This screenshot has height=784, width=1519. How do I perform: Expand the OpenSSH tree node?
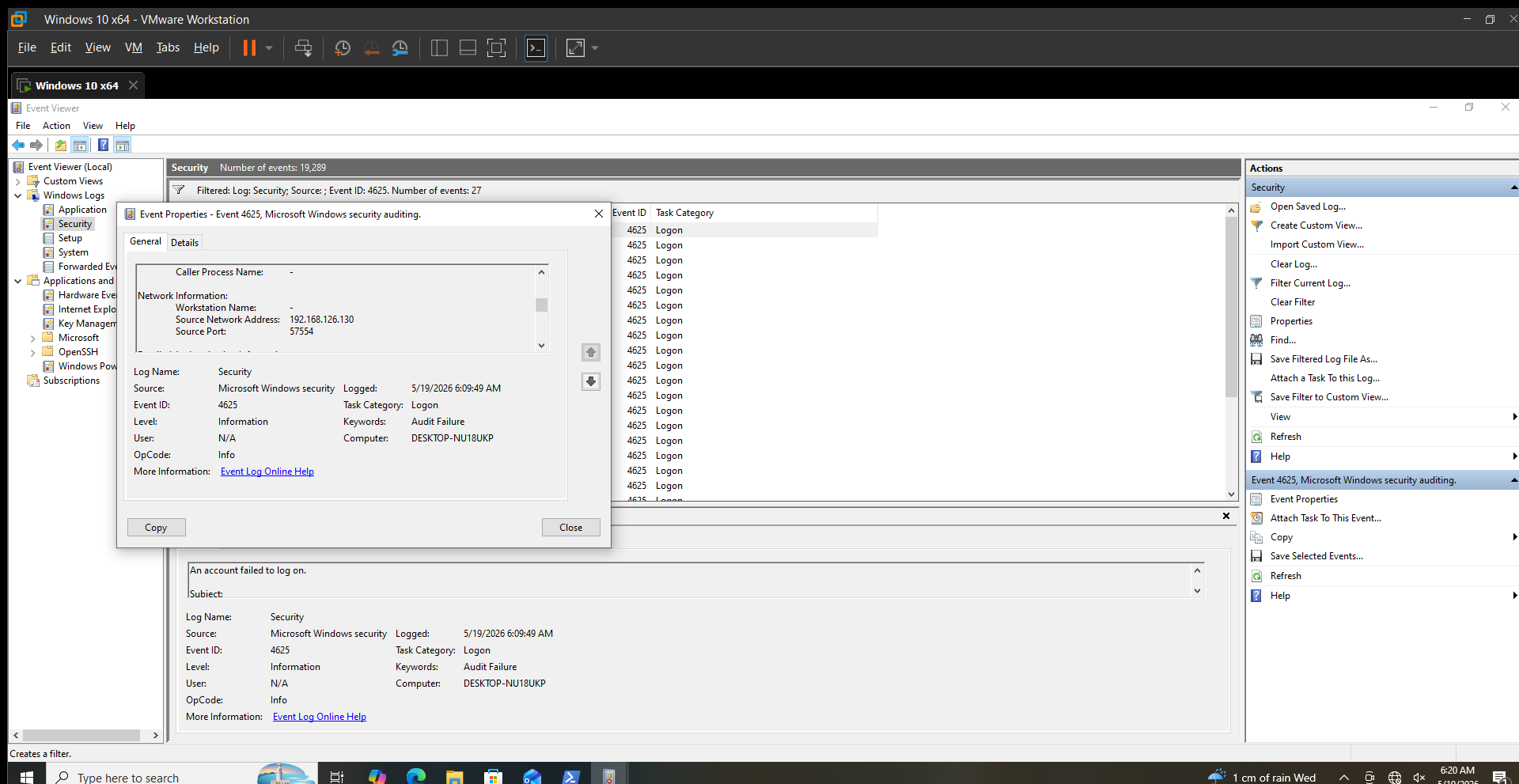[32, 352]
